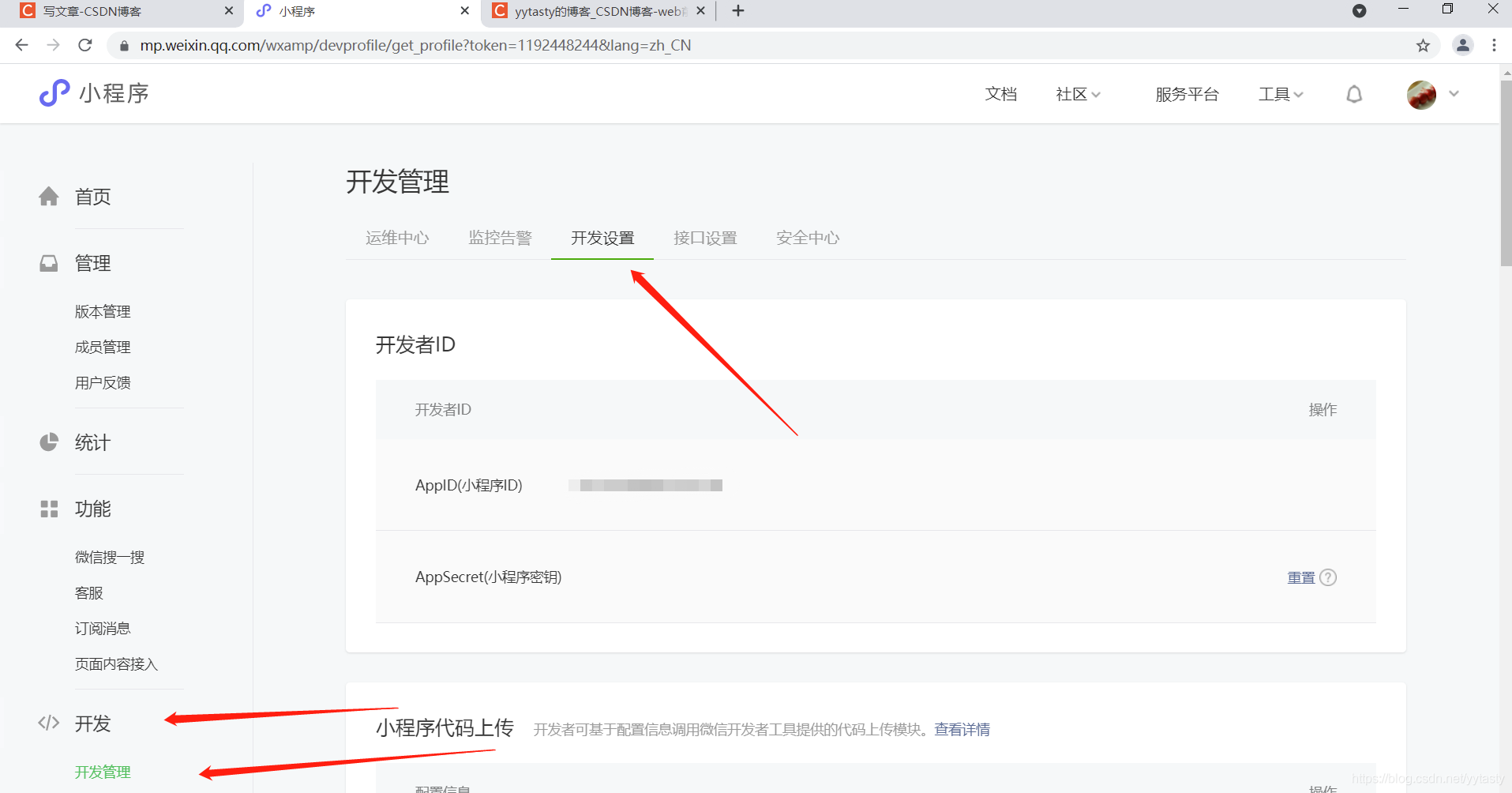Open 微信搜一搜 in the sidebar

pyautogui.click(x=110, y=558)
